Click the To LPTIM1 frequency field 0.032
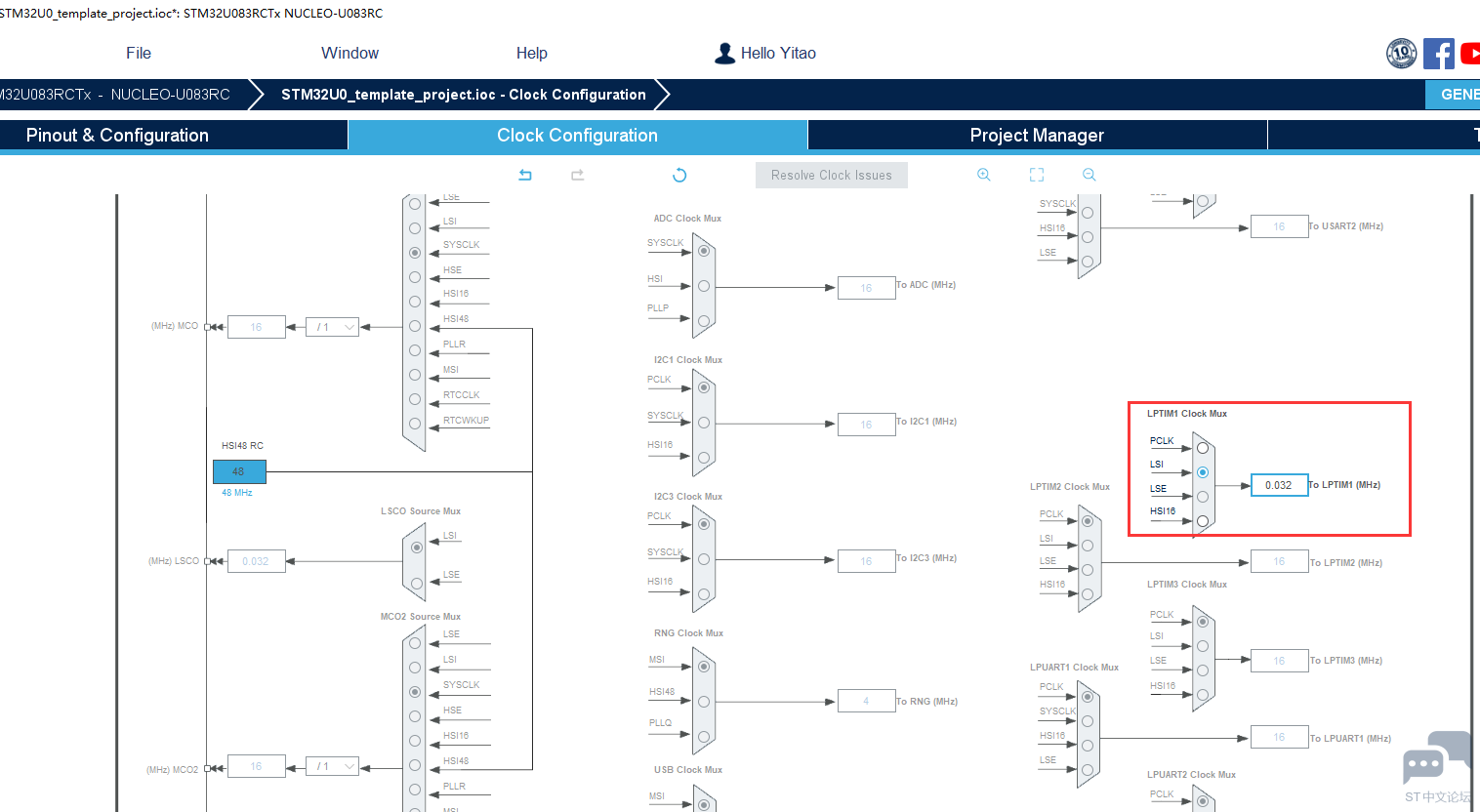The height and width of the screenshot is (812, 1480). [1279, 485]
